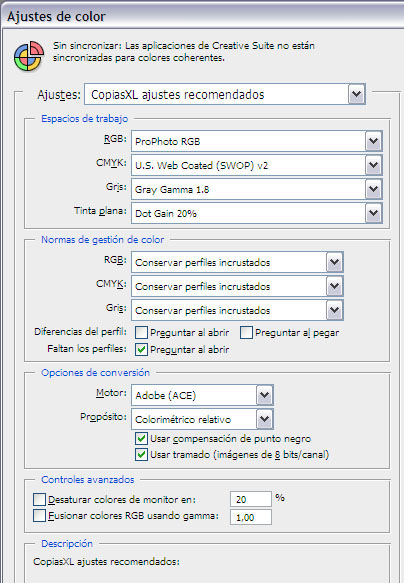Open the Gris color management policy dropdown

pos(237,310)
